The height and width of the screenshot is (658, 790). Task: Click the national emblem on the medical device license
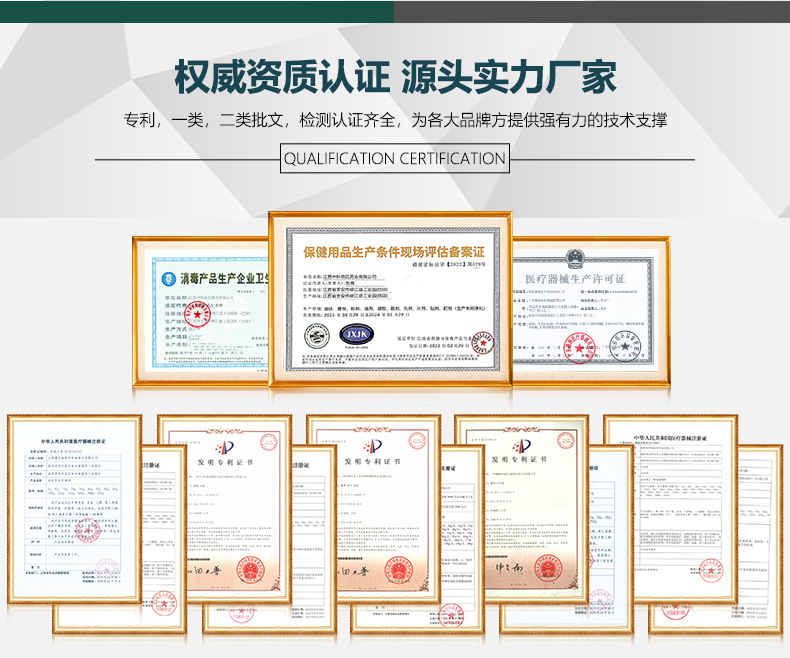[x=574, y=256]
